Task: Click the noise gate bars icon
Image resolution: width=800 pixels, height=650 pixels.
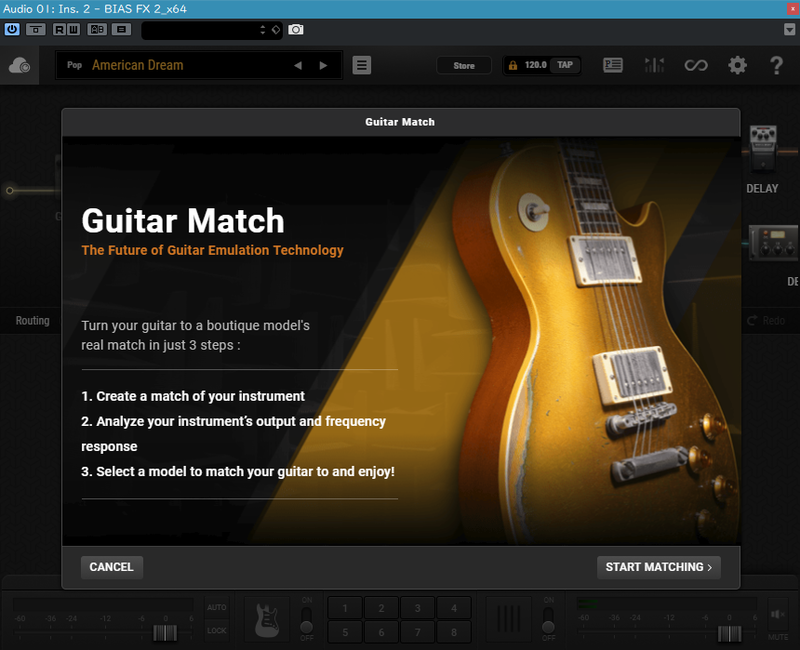Action: coord(509,619)
